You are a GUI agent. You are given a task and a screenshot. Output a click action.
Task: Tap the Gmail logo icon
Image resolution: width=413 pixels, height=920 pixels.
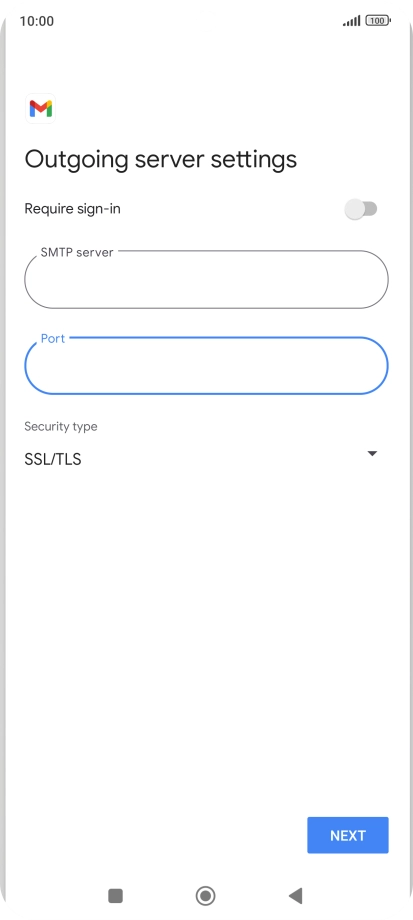[x=40, y=109]
